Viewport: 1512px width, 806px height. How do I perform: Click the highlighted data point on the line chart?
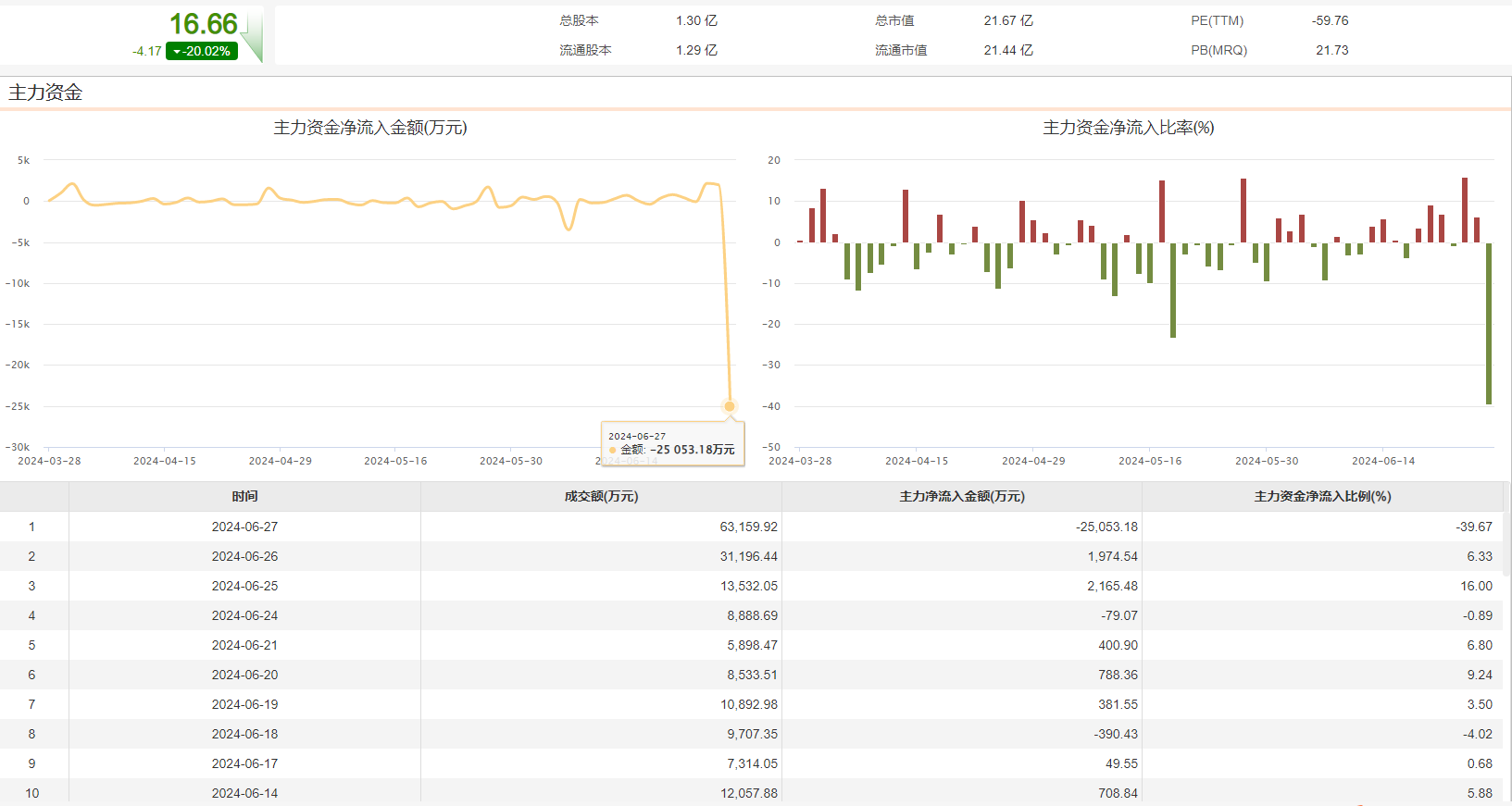pos(730,406)
